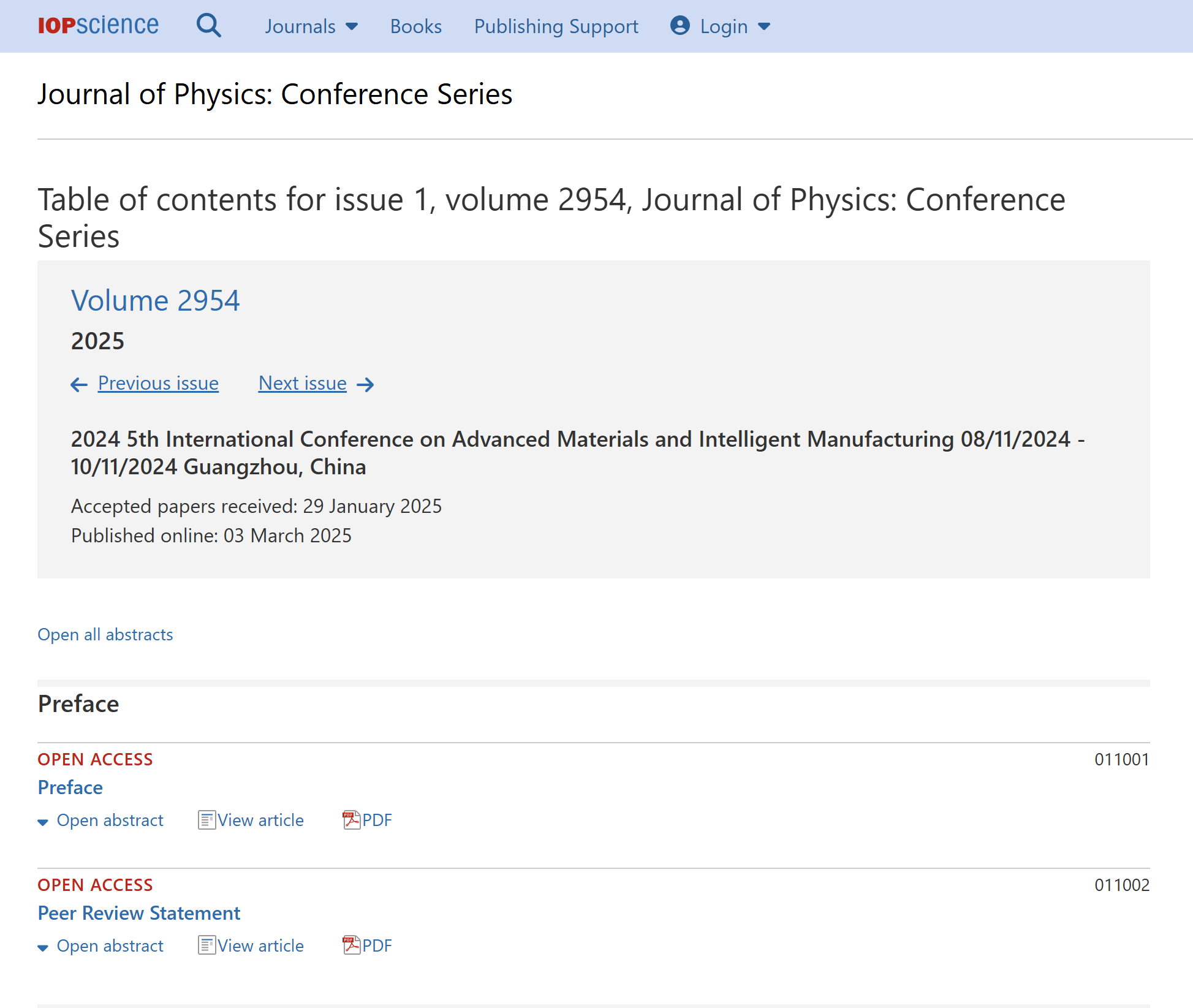The image size is (1193, 1008).
Task: Click the right arrow after Next issue
Action: [366, 384]
